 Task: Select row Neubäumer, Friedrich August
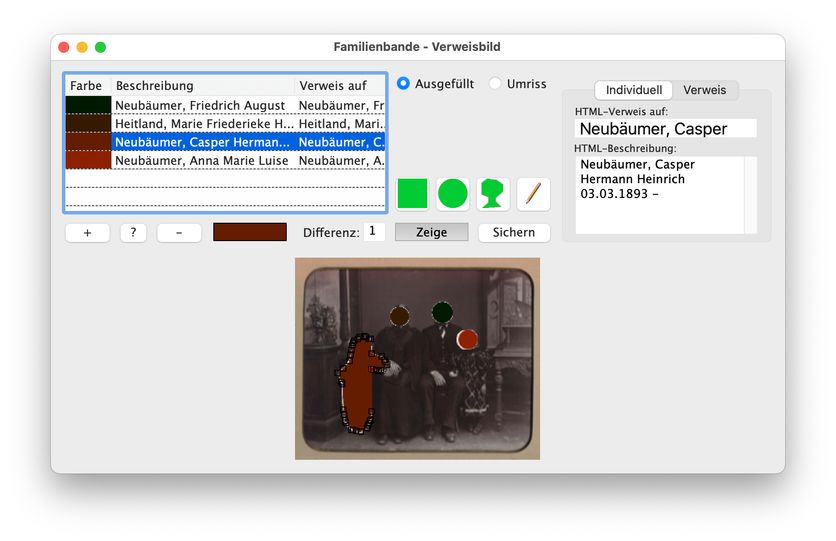click(201, 105)
